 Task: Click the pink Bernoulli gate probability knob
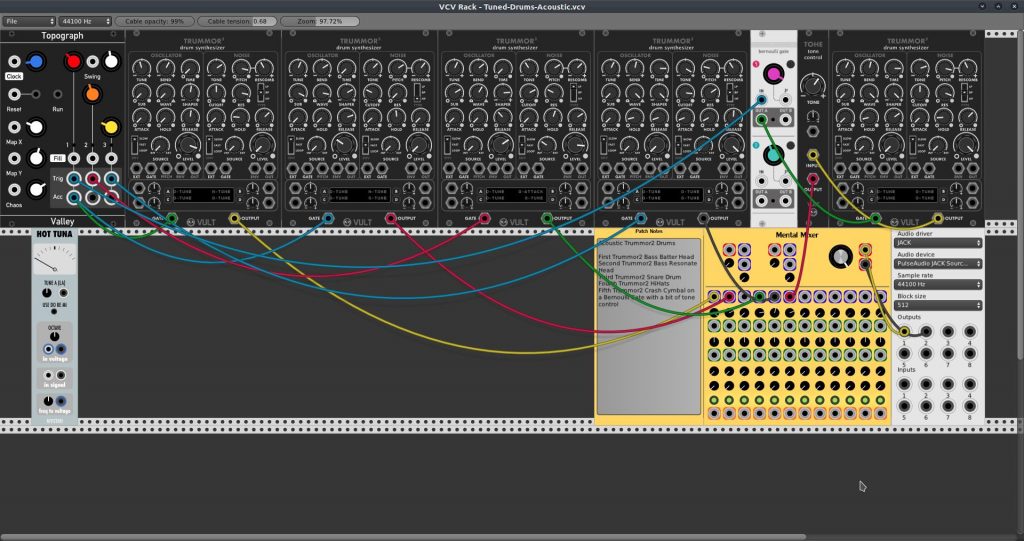(x=773, y=74)
